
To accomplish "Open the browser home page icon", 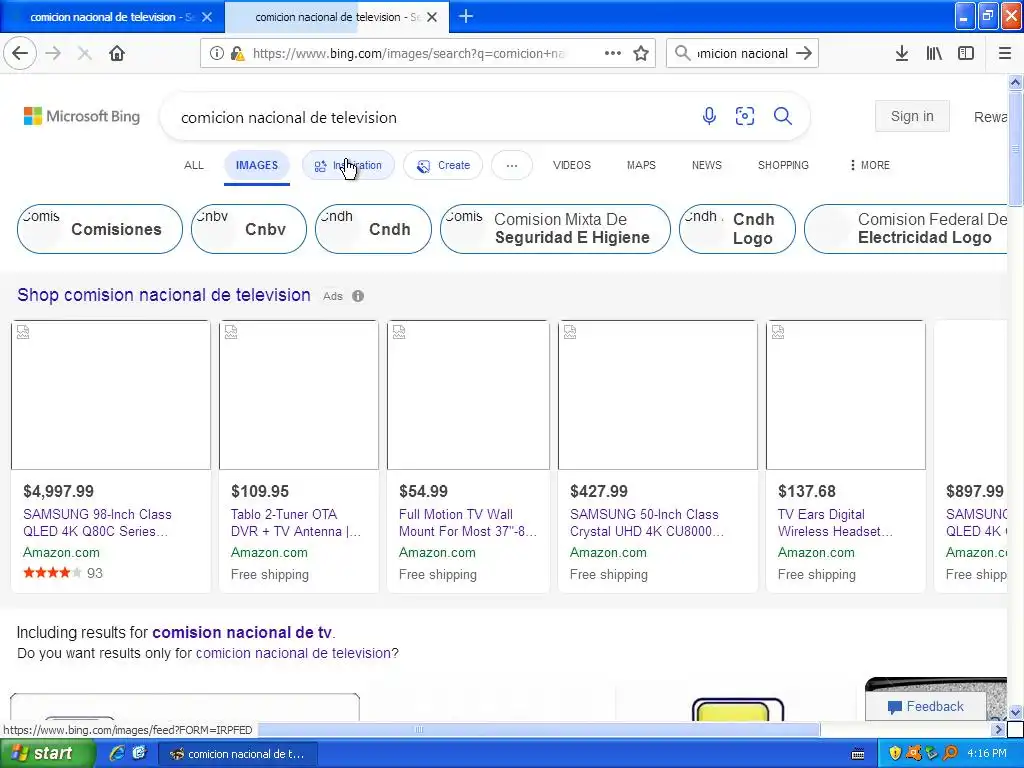I will tap(117, 53).
